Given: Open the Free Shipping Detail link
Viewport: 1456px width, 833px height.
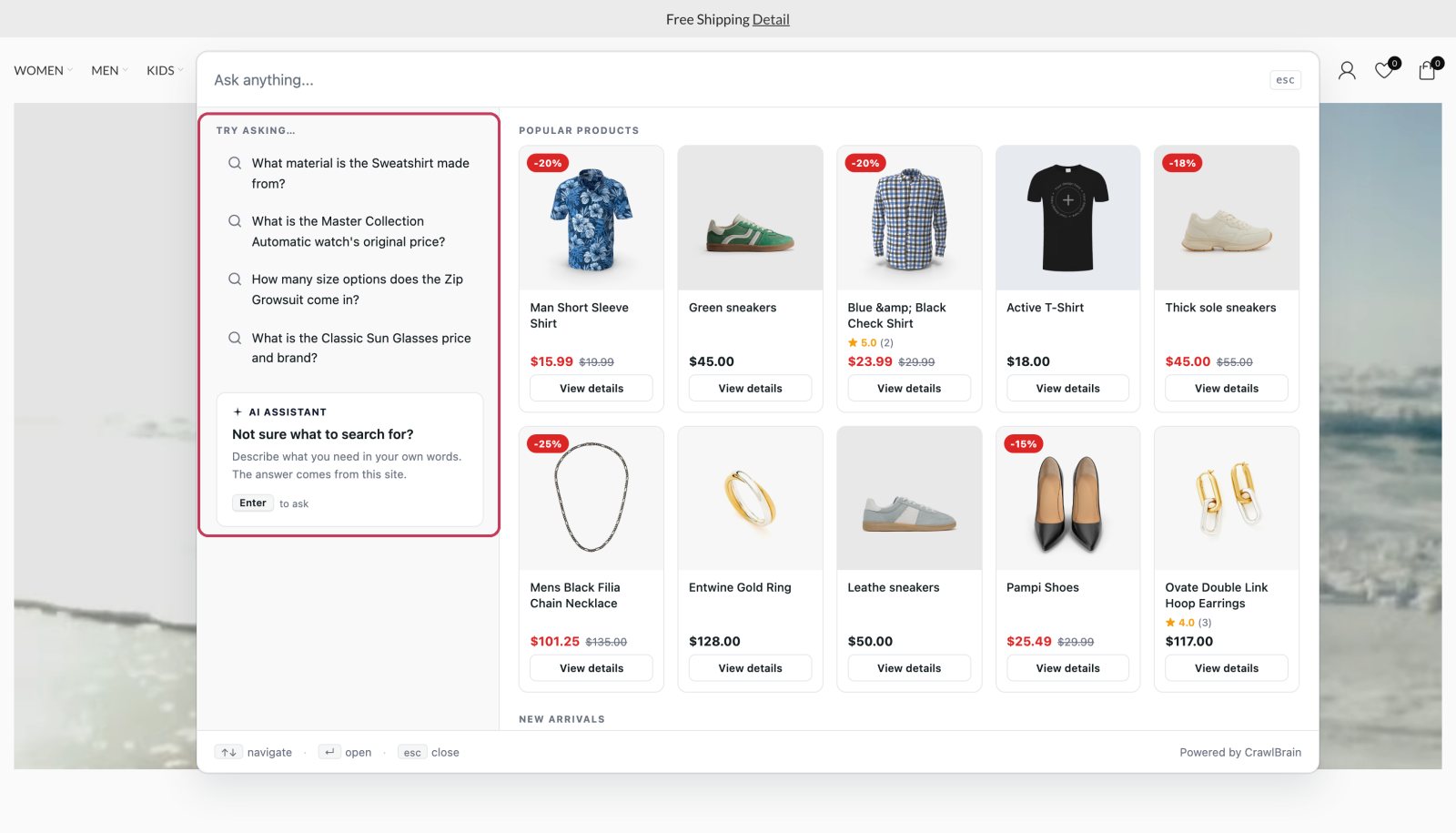Looking at the screenshot, I should pyautogui.click(x=771, y=19).
